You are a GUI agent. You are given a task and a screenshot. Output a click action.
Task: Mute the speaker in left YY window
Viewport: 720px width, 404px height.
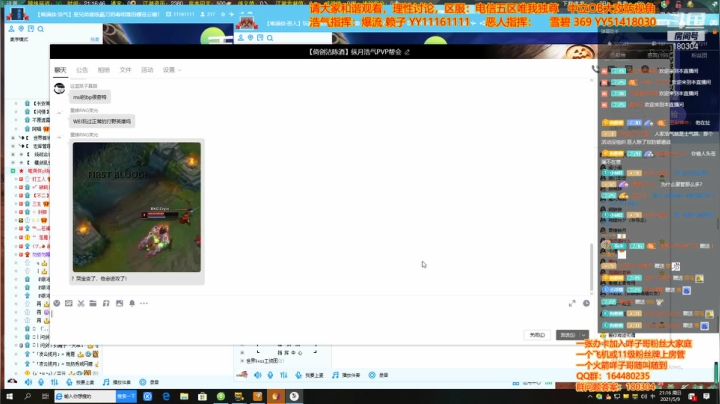tap(28, 382)
